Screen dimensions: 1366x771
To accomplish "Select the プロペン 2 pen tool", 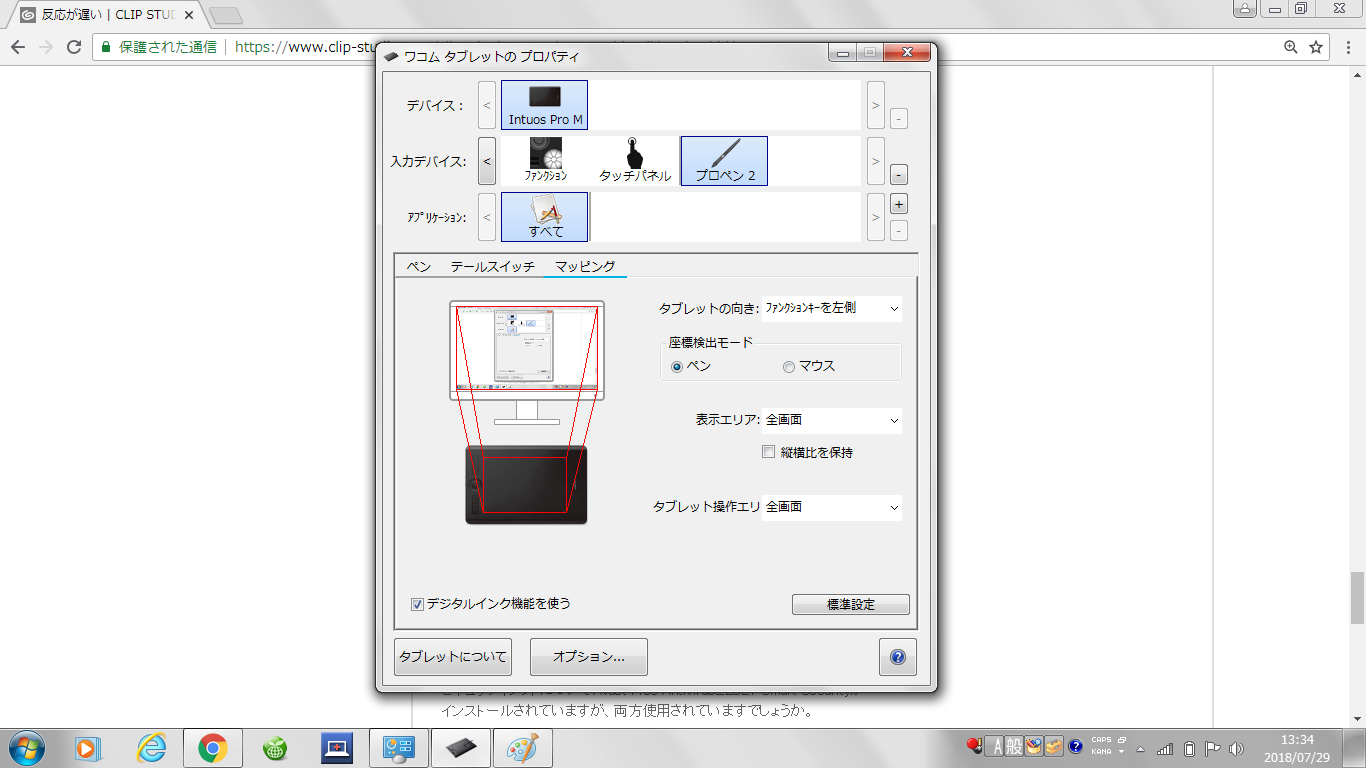I will click(724, 160).
